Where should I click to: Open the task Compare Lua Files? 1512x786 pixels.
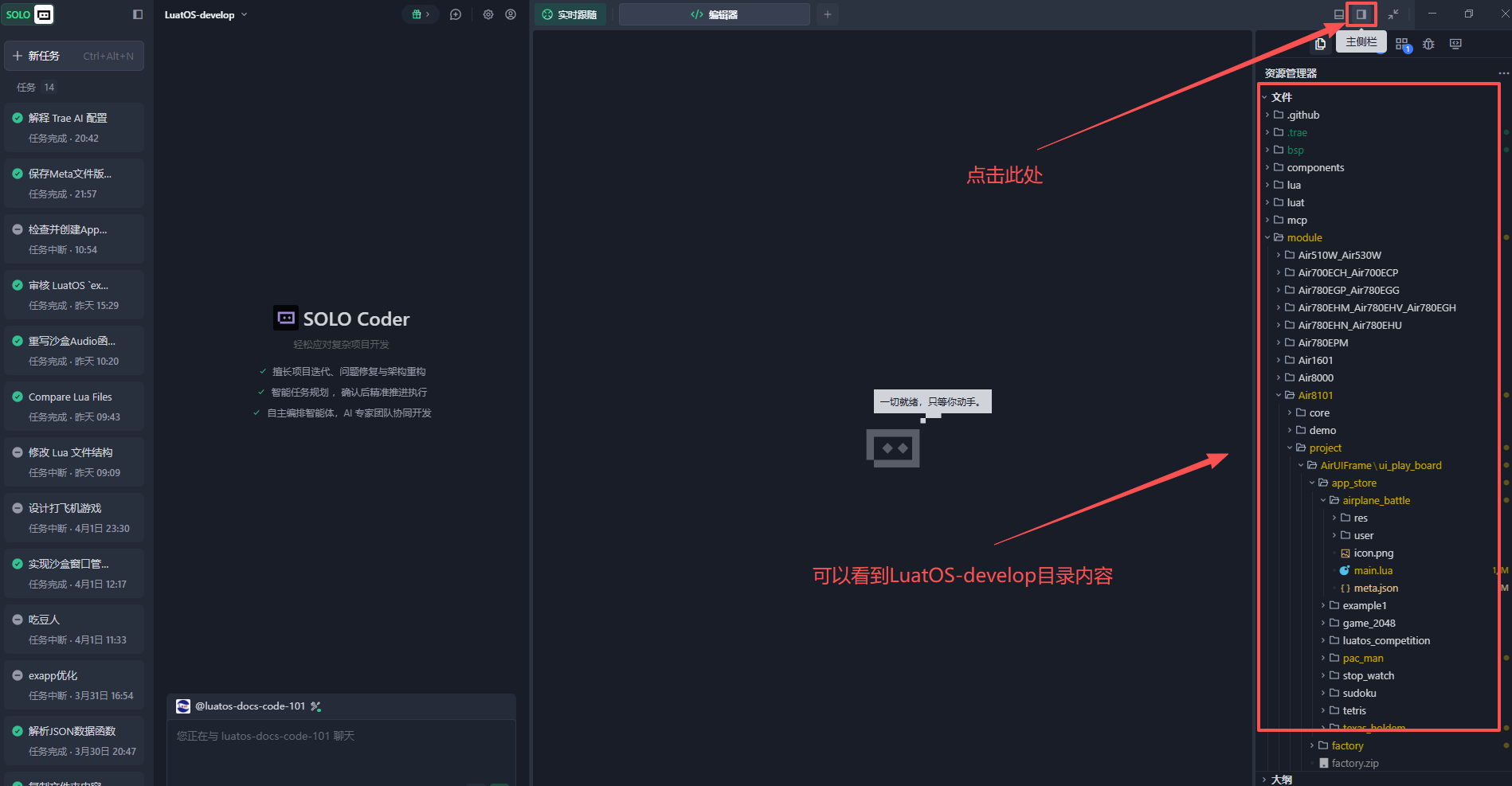[x=74, y=406]
